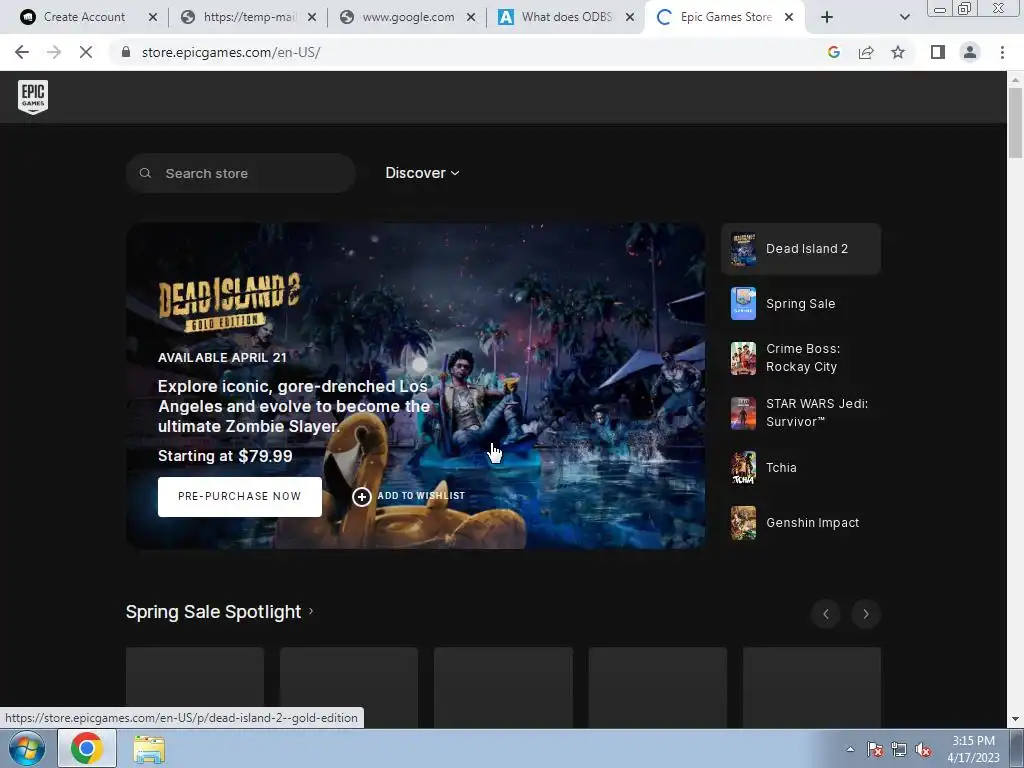The image size is (1024, 768).
Task: Open Chrome three-dot menu
Action: click(1002, 52)
